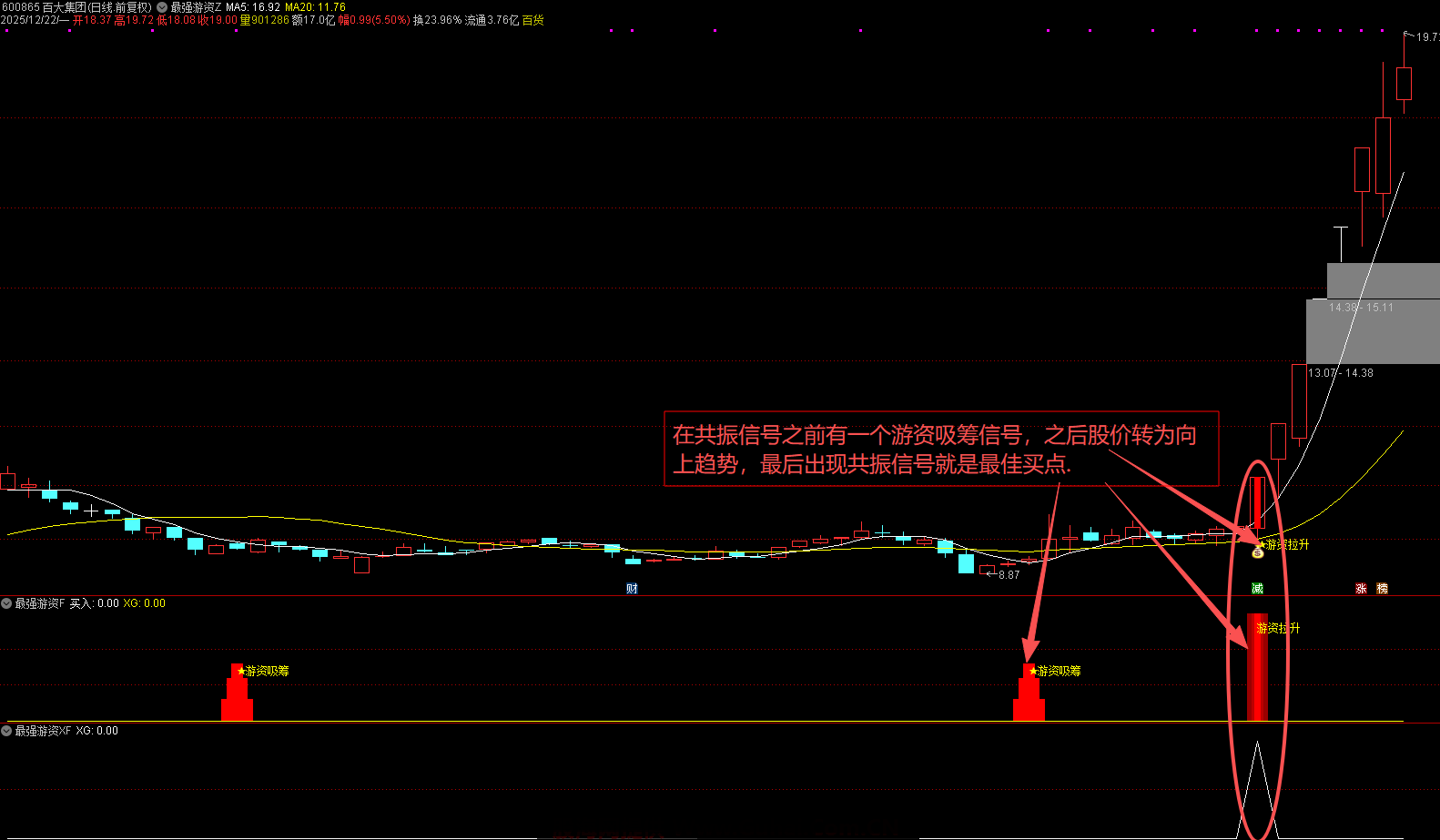1440x840 pixels.
Task: Click the MA20: 11.76 value
Action: tap(315, 7)
